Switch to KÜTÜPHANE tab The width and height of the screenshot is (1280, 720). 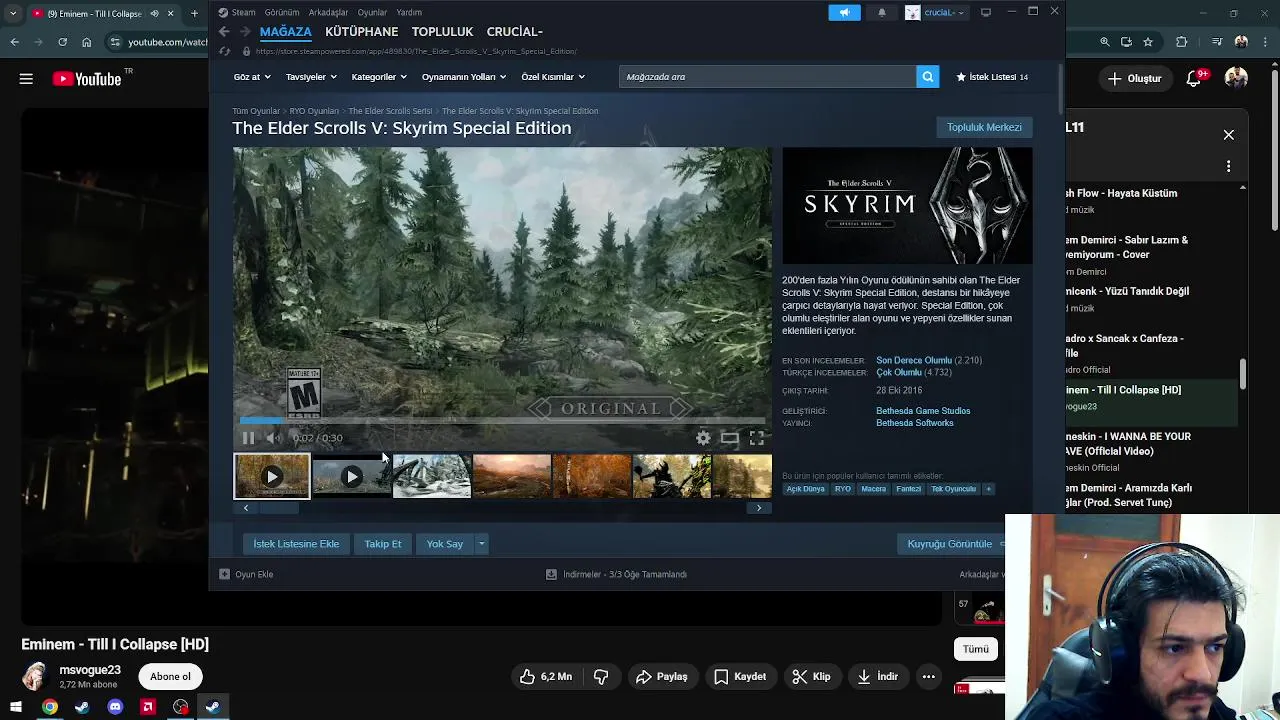362,32
